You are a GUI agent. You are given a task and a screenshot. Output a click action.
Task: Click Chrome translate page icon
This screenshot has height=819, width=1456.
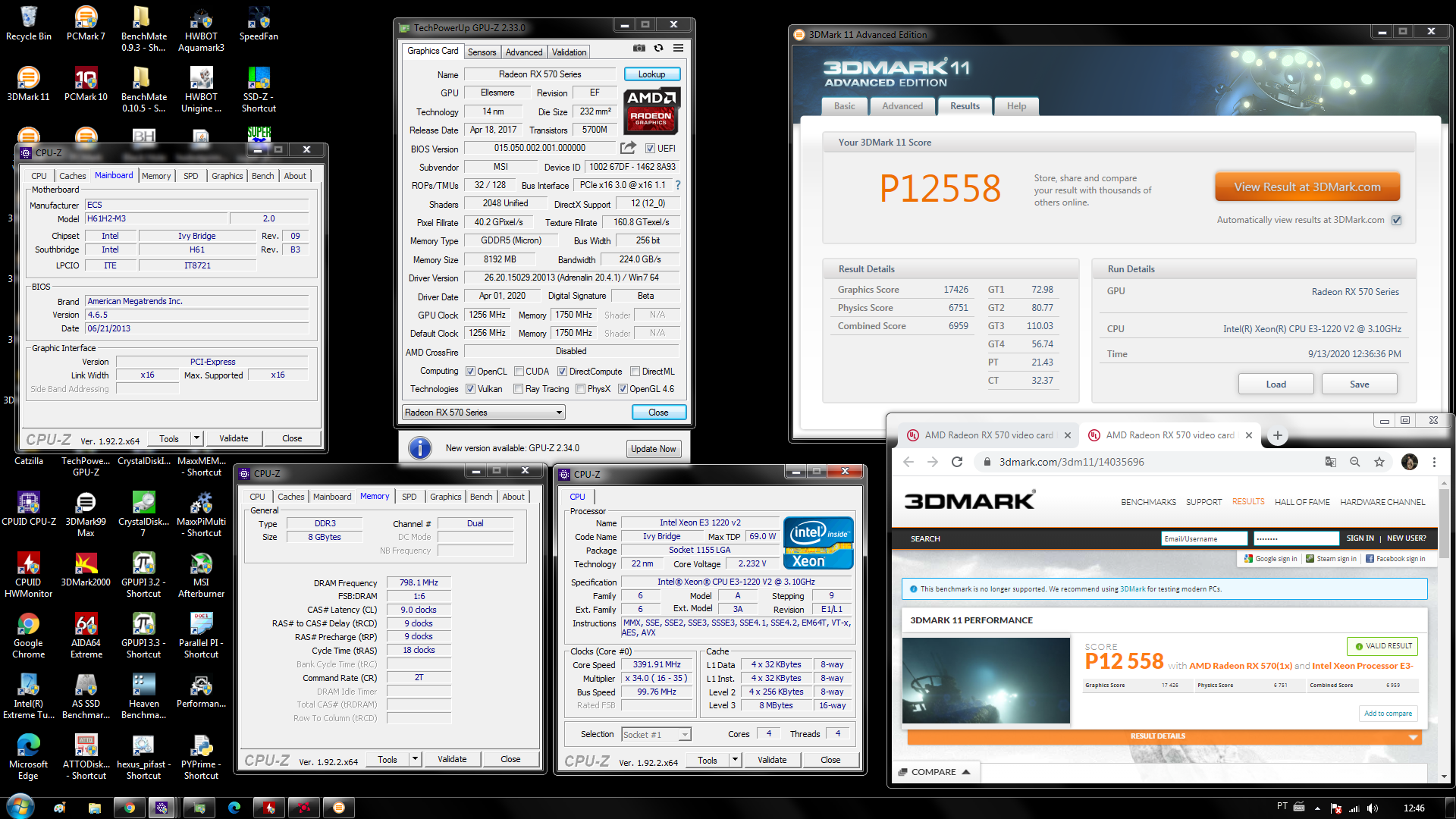click(x=1331, y=462)
